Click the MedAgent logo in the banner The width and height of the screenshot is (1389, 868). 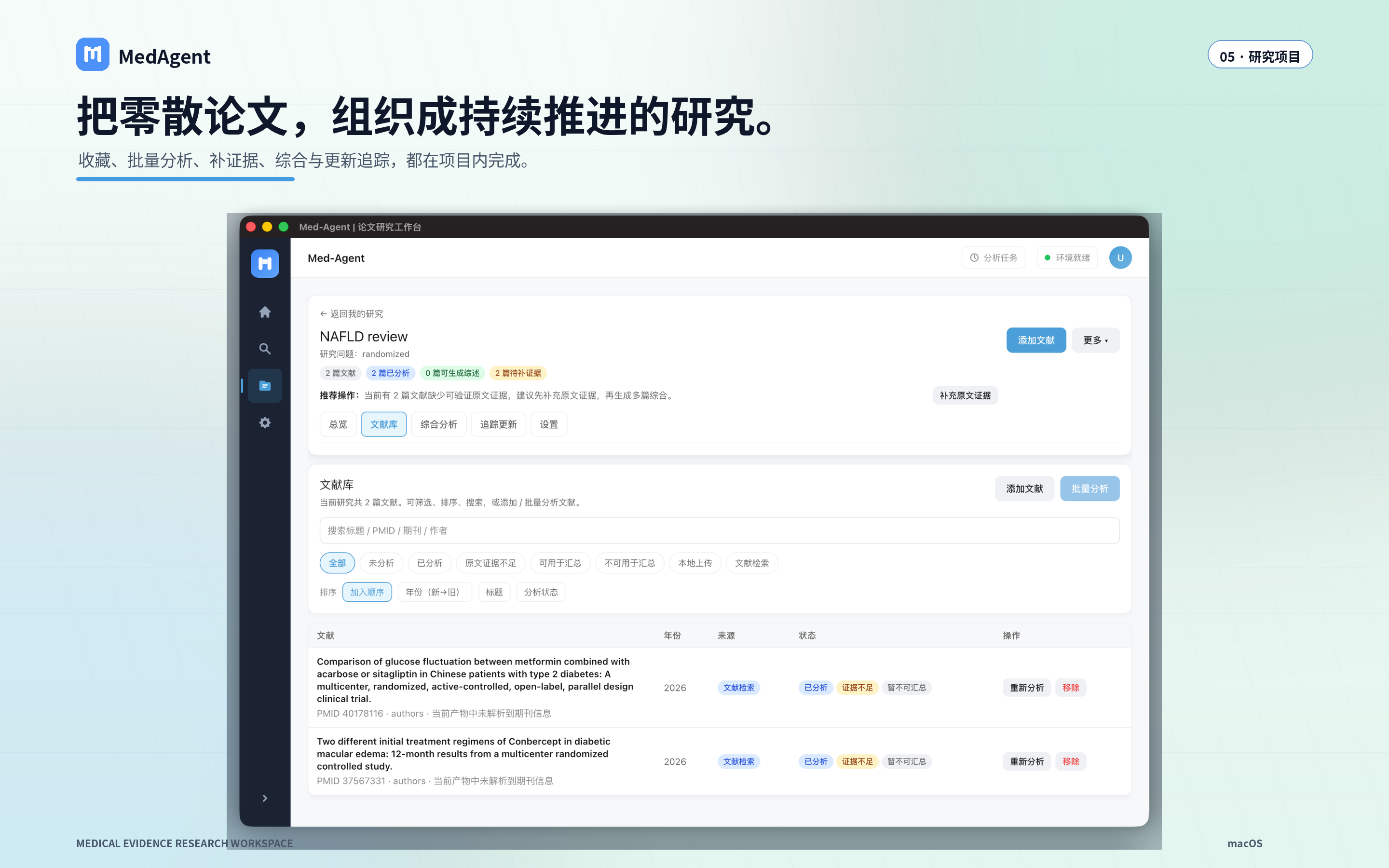tap(93, 54)
